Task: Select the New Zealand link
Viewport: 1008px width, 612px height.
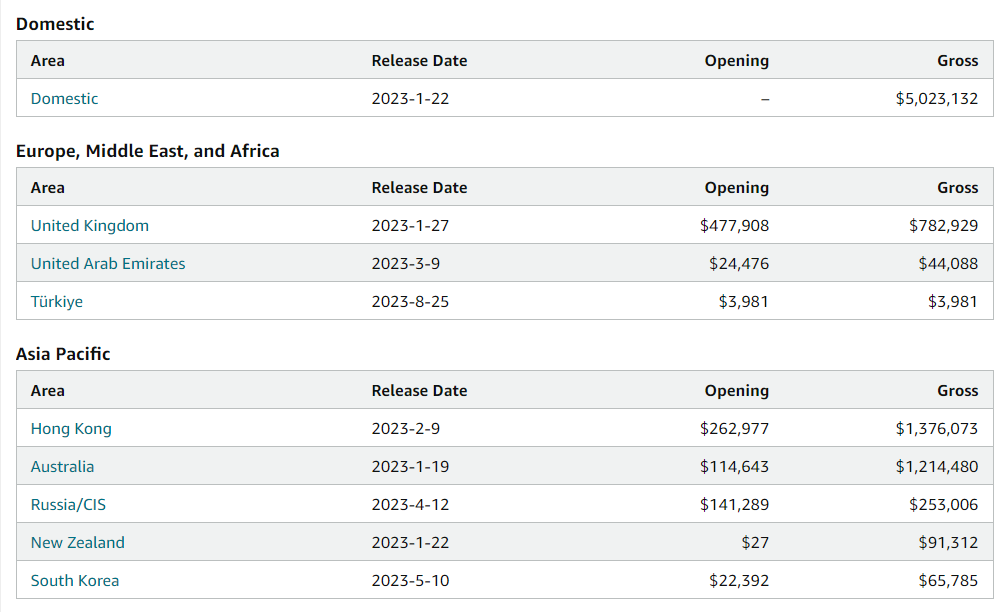Action: 77,543
